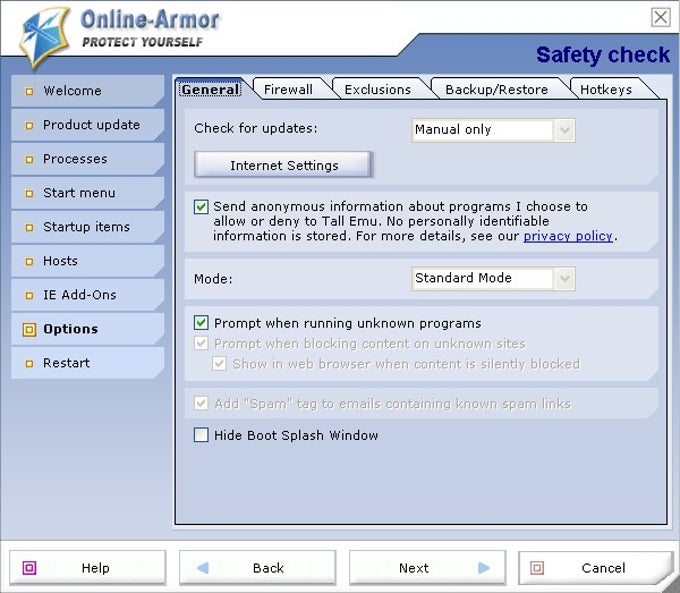
Task: Switch to the General tab
Action: 210,89
